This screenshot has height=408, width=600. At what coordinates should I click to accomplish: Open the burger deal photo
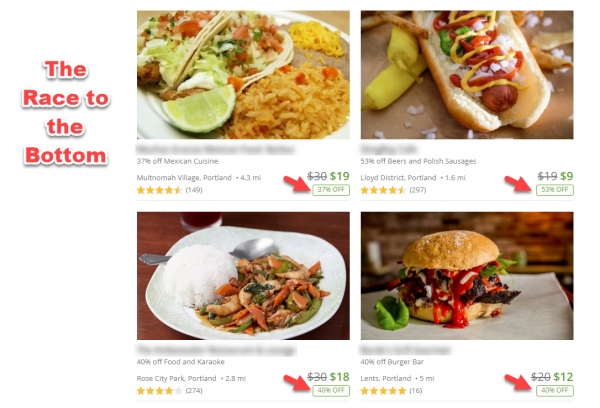[467, 276]
